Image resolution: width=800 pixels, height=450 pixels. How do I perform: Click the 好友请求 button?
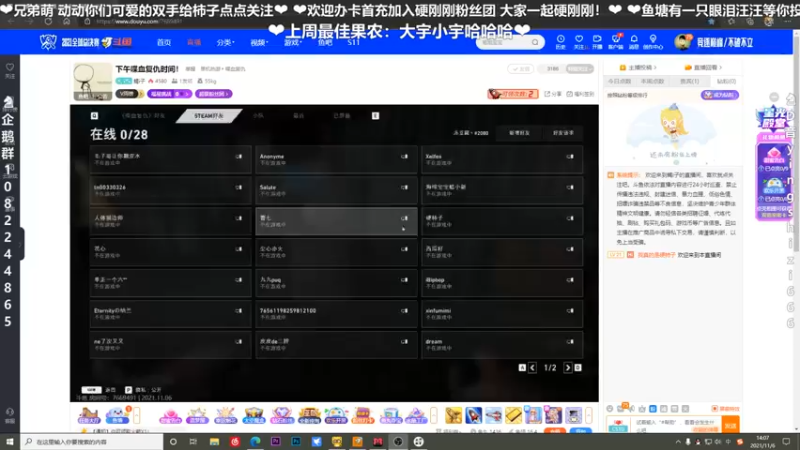tap(563, 133)
